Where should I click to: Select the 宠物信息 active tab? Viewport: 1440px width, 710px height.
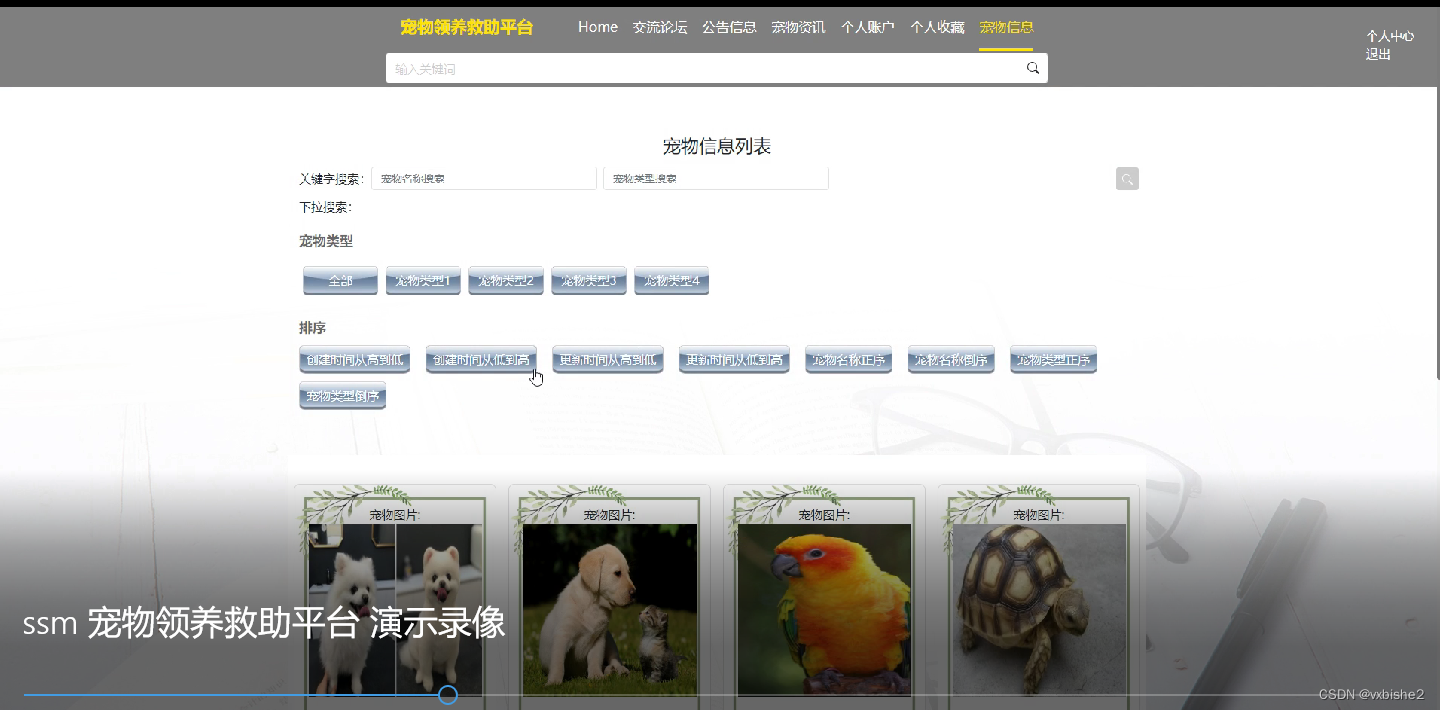click(x=1006, y=27)
